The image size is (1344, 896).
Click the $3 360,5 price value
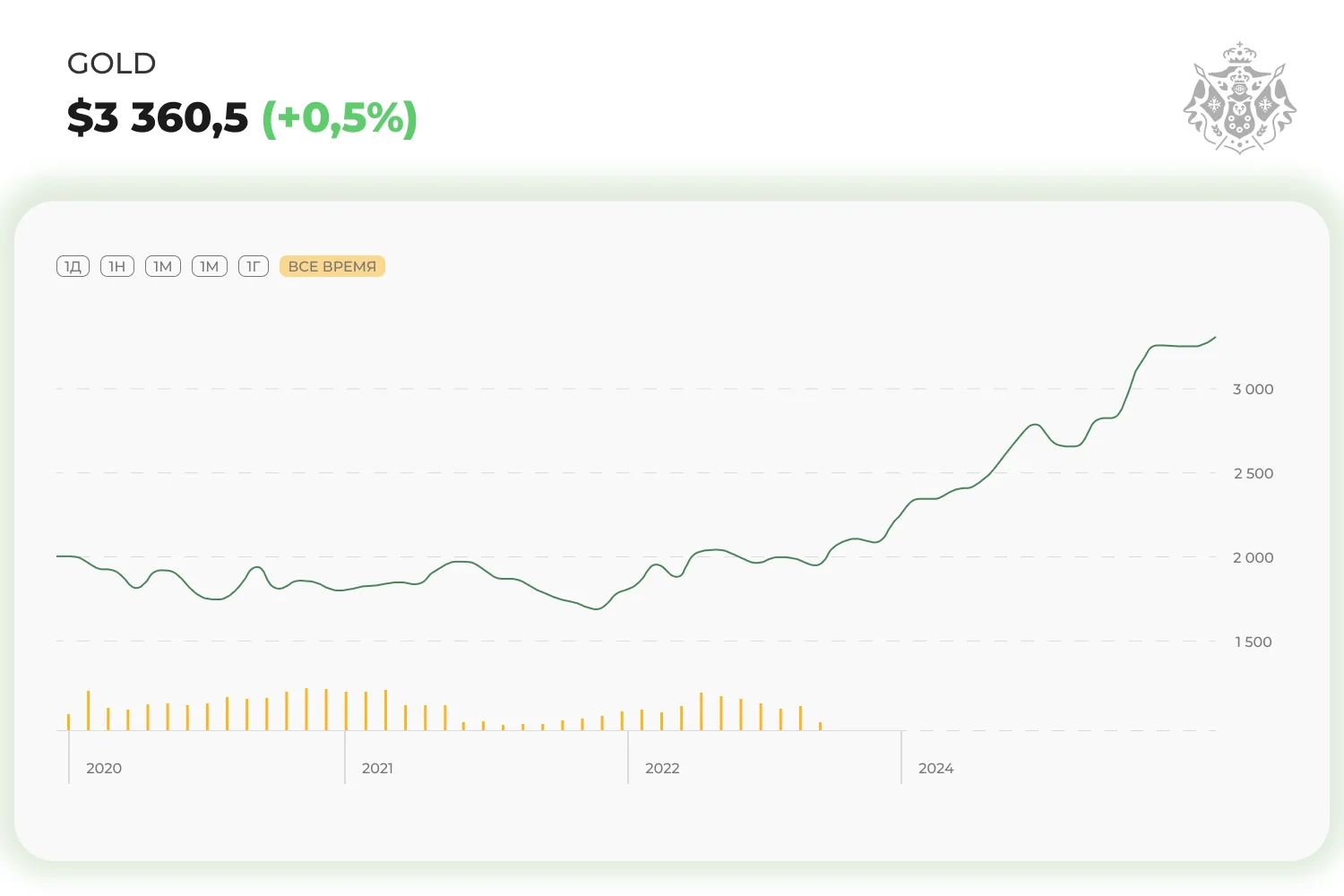tap(158, 117)
